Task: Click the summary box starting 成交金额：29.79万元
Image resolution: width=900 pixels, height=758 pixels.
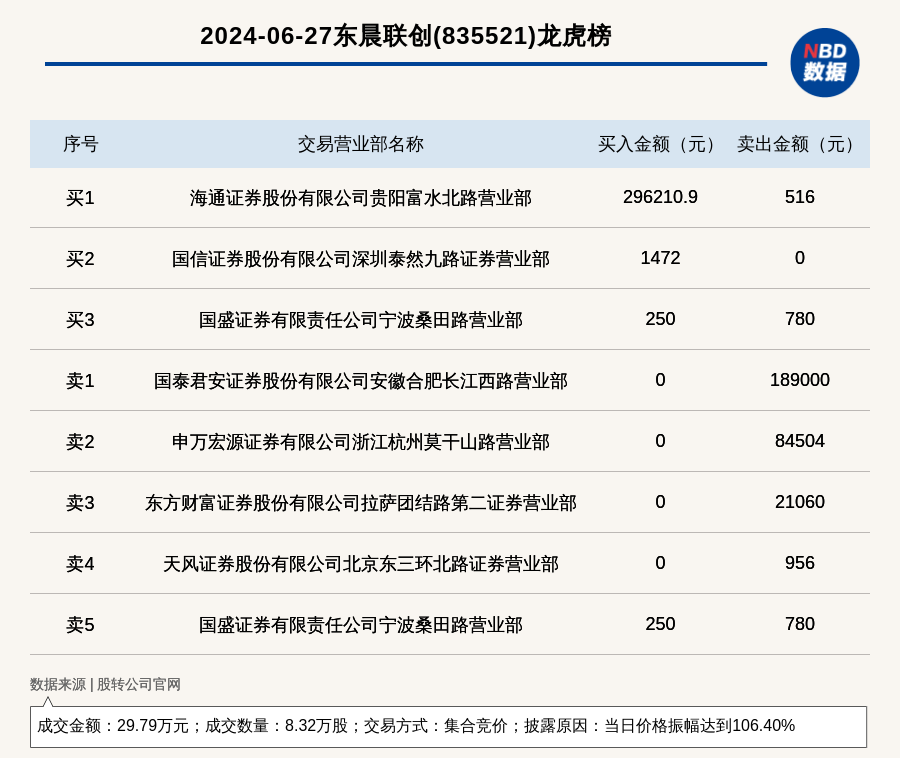Action: [448, 726]
